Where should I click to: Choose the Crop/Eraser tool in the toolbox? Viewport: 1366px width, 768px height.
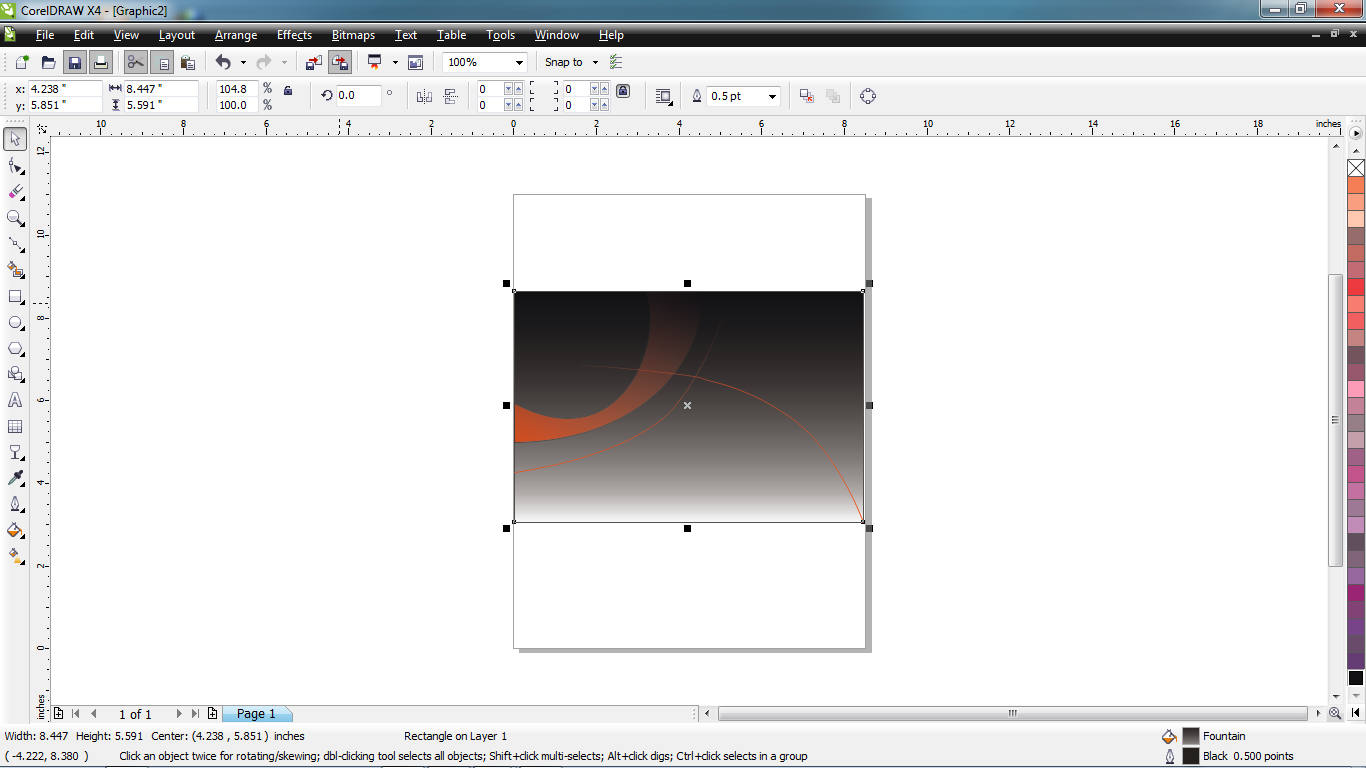(x=15, y=191)
